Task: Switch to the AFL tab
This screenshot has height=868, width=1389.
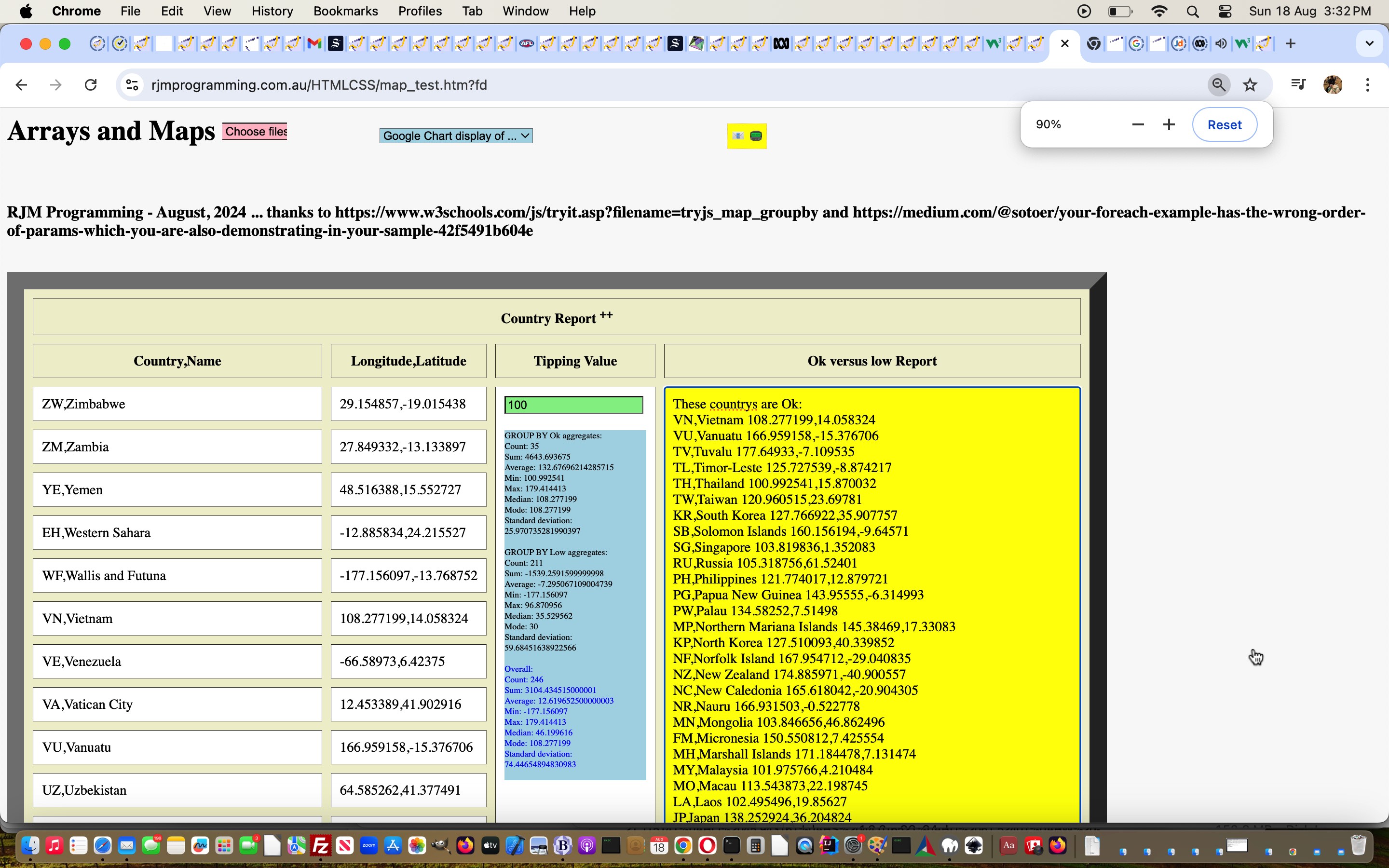Action: [x=526, y=43]
